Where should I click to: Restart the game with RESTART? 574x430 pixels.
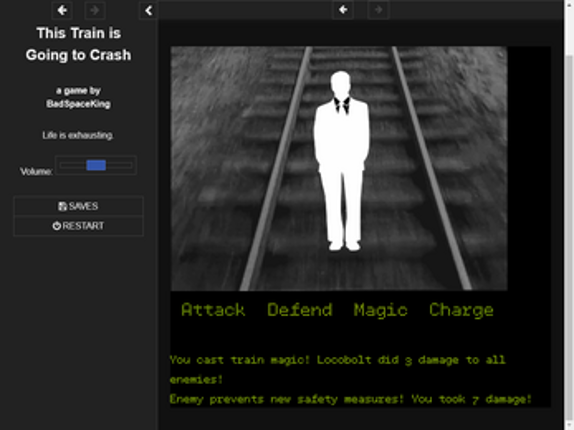78,226
